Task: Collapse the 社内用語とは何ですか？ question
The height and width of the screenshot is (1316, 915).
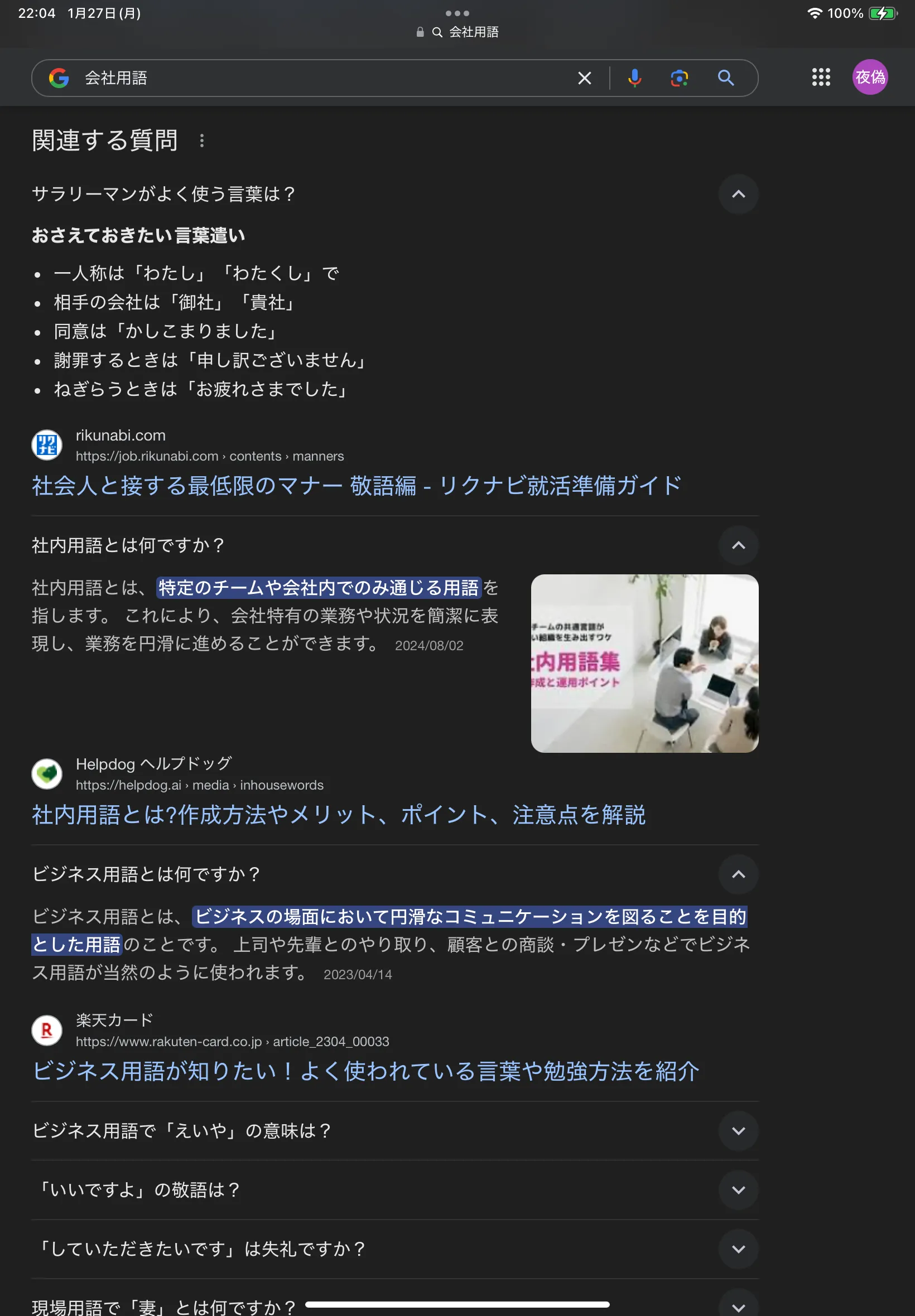Action: (x=739, y=545)
